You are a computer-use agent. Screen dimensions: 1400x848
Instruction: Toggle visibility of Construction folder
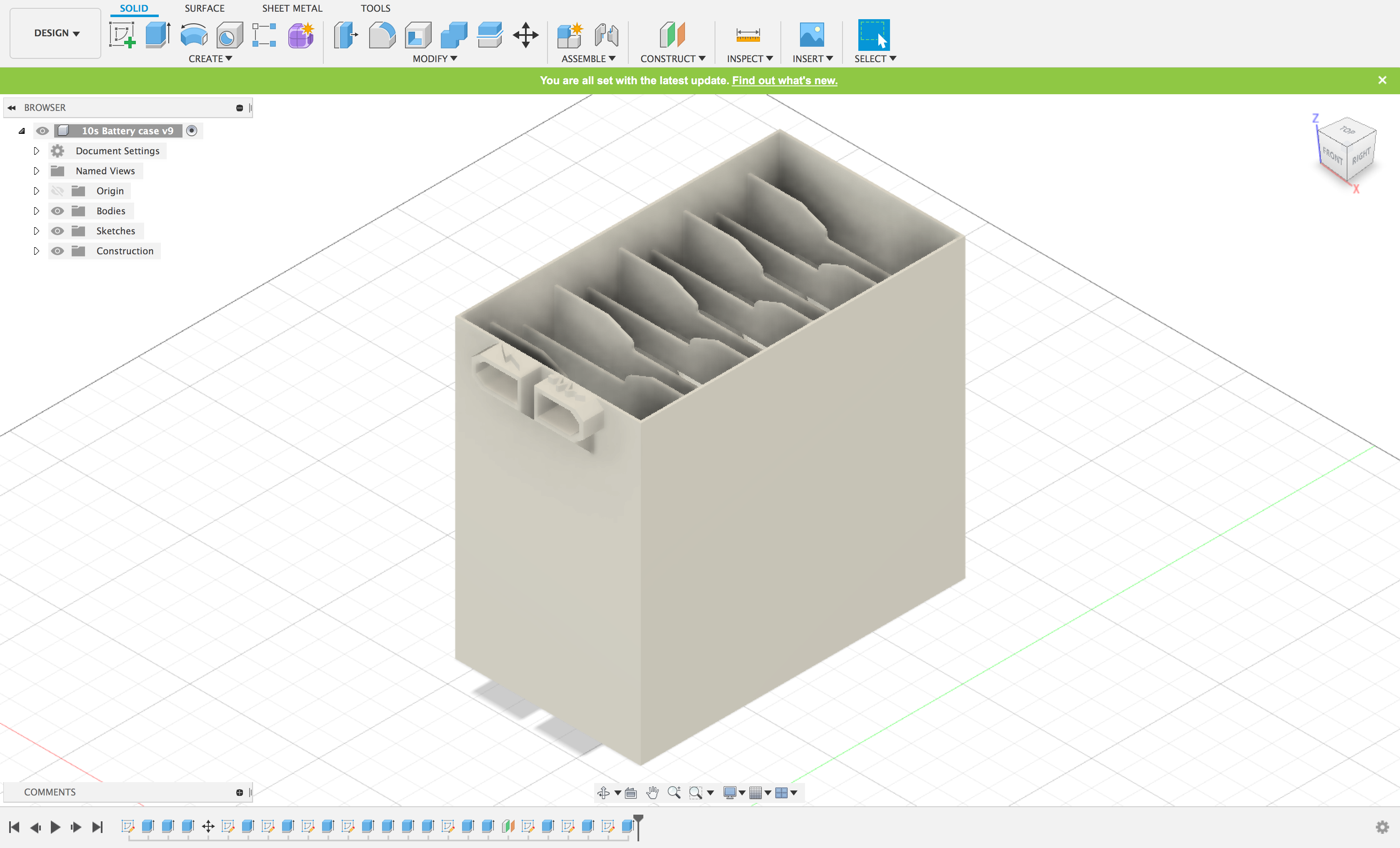pyautogui.click(x=57, y=251)
